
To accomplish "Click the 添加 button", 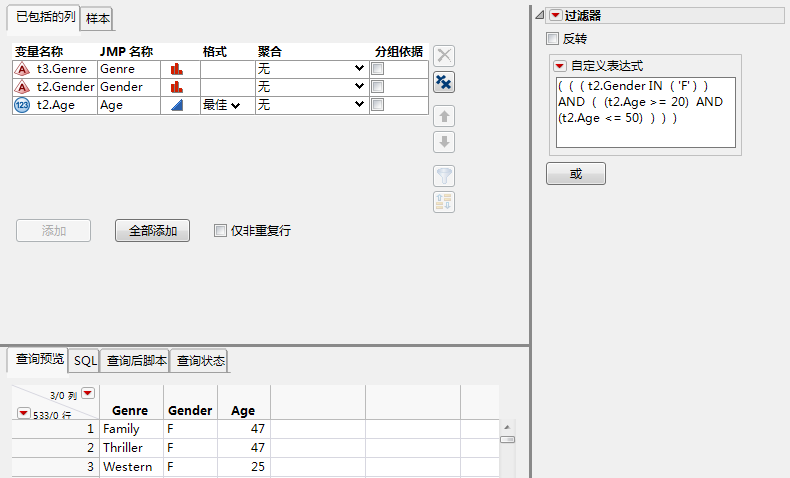I will 53,231.
